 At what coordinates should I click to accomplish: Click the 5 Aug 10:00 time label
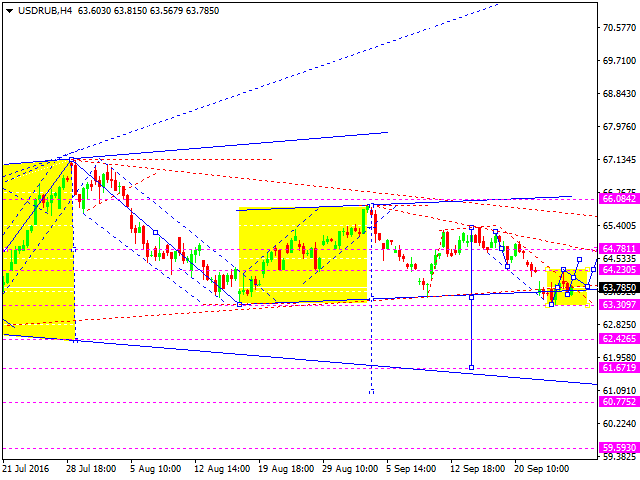156,469
